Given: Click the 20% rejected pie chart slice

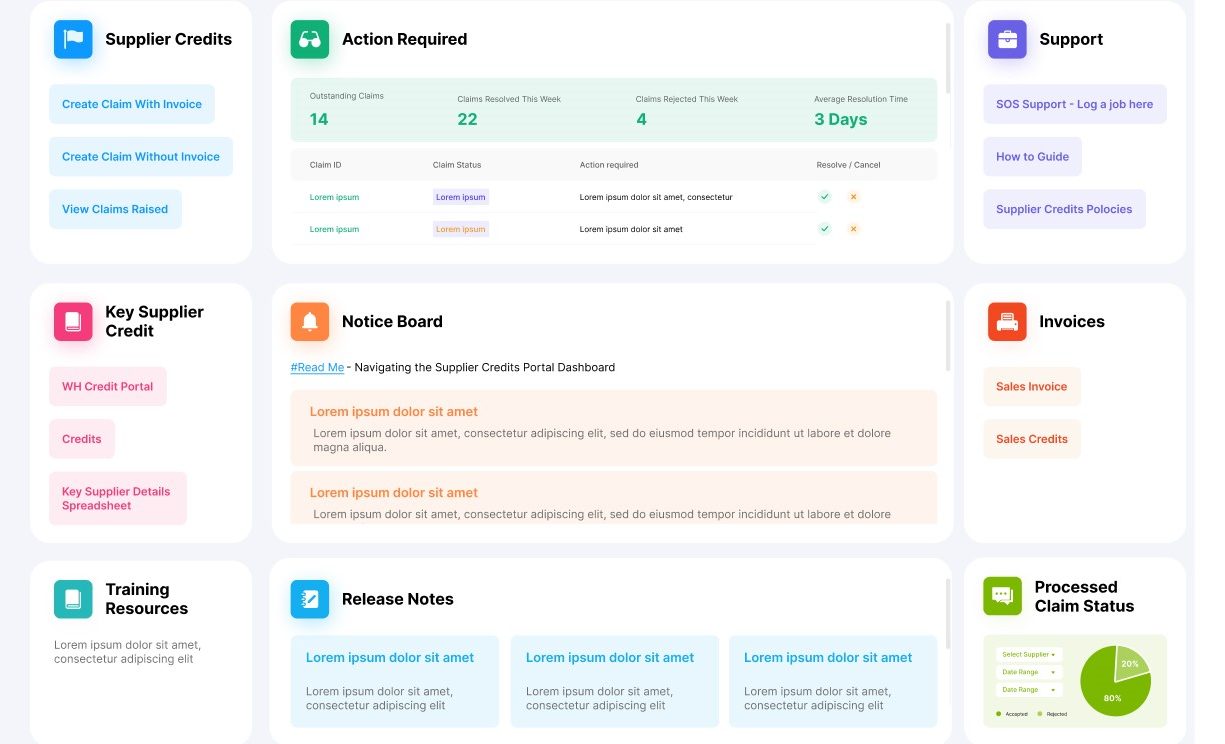Looking at the screenshot, I should (1130, 662).
